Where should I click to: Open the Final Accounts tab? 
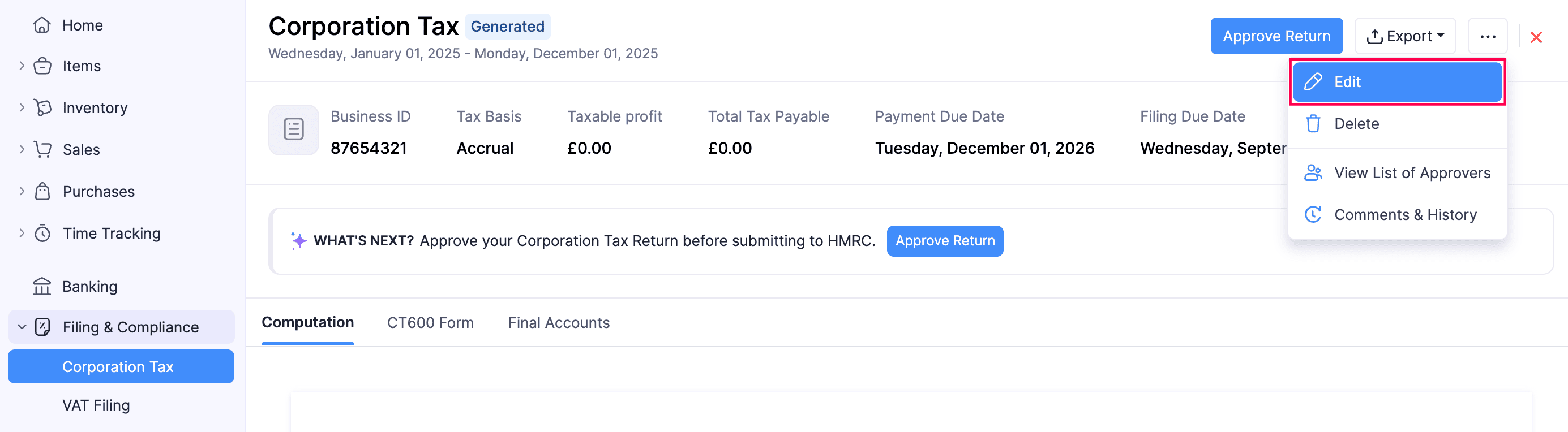coord(558,322)
